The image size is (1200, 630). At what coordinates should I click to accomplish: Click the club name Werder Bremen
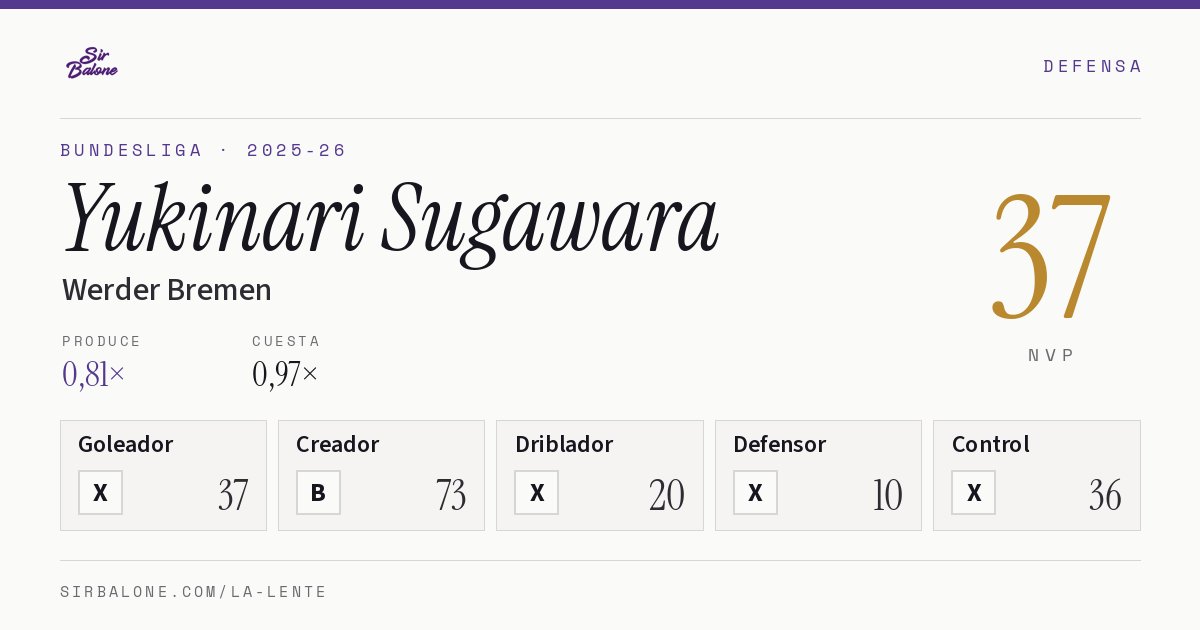[167, 290]
